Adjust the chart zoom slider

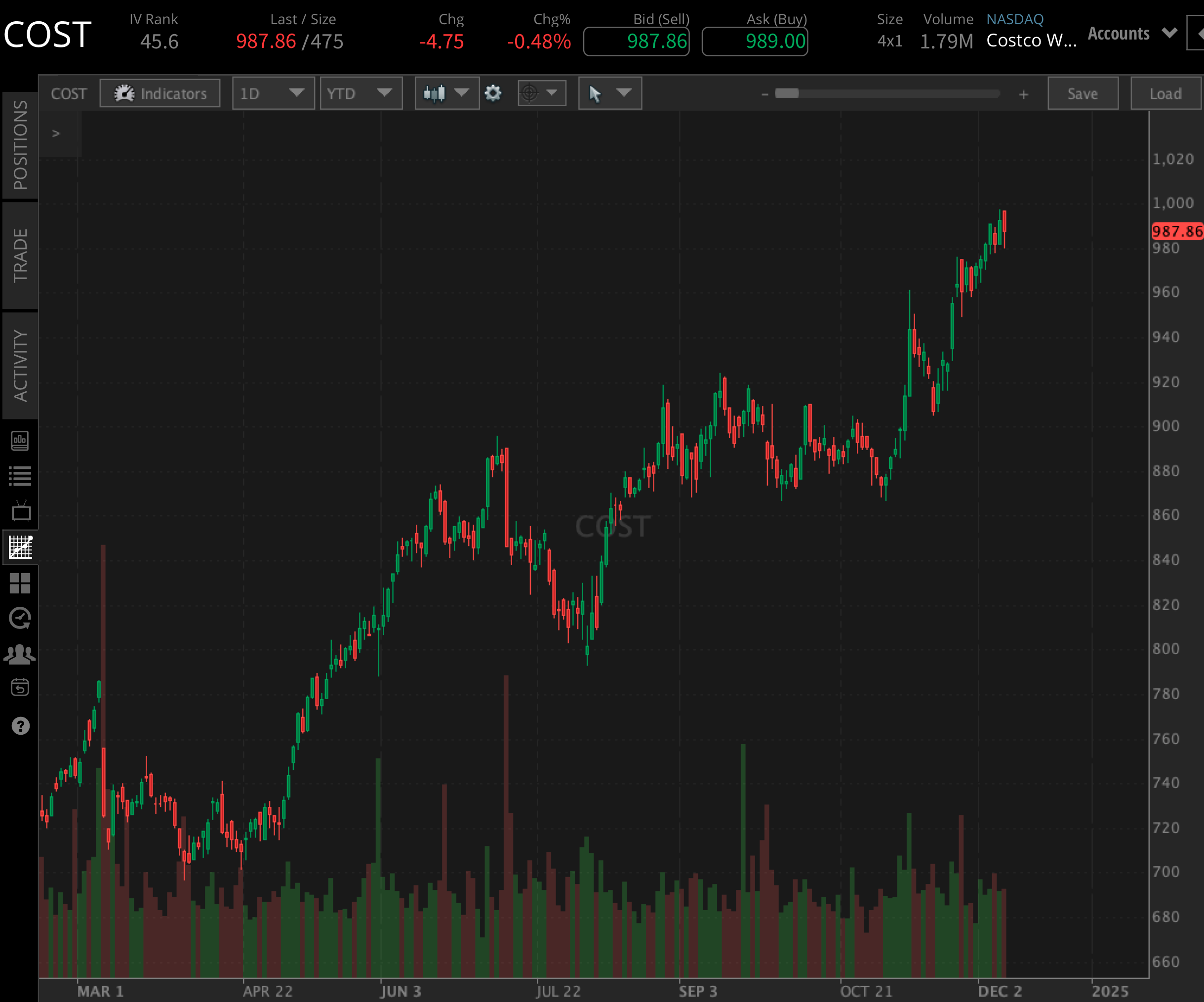(787, 93)
